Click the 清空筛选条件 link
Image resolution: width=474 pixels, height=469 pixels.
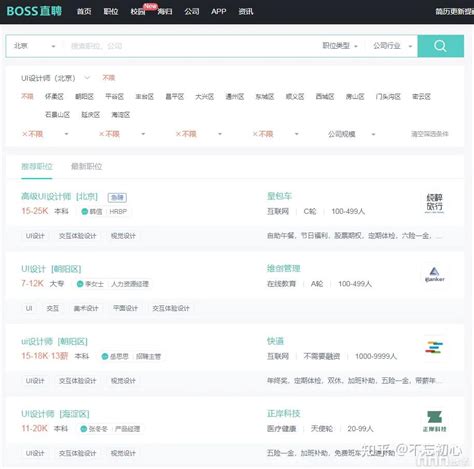[430, 134]
